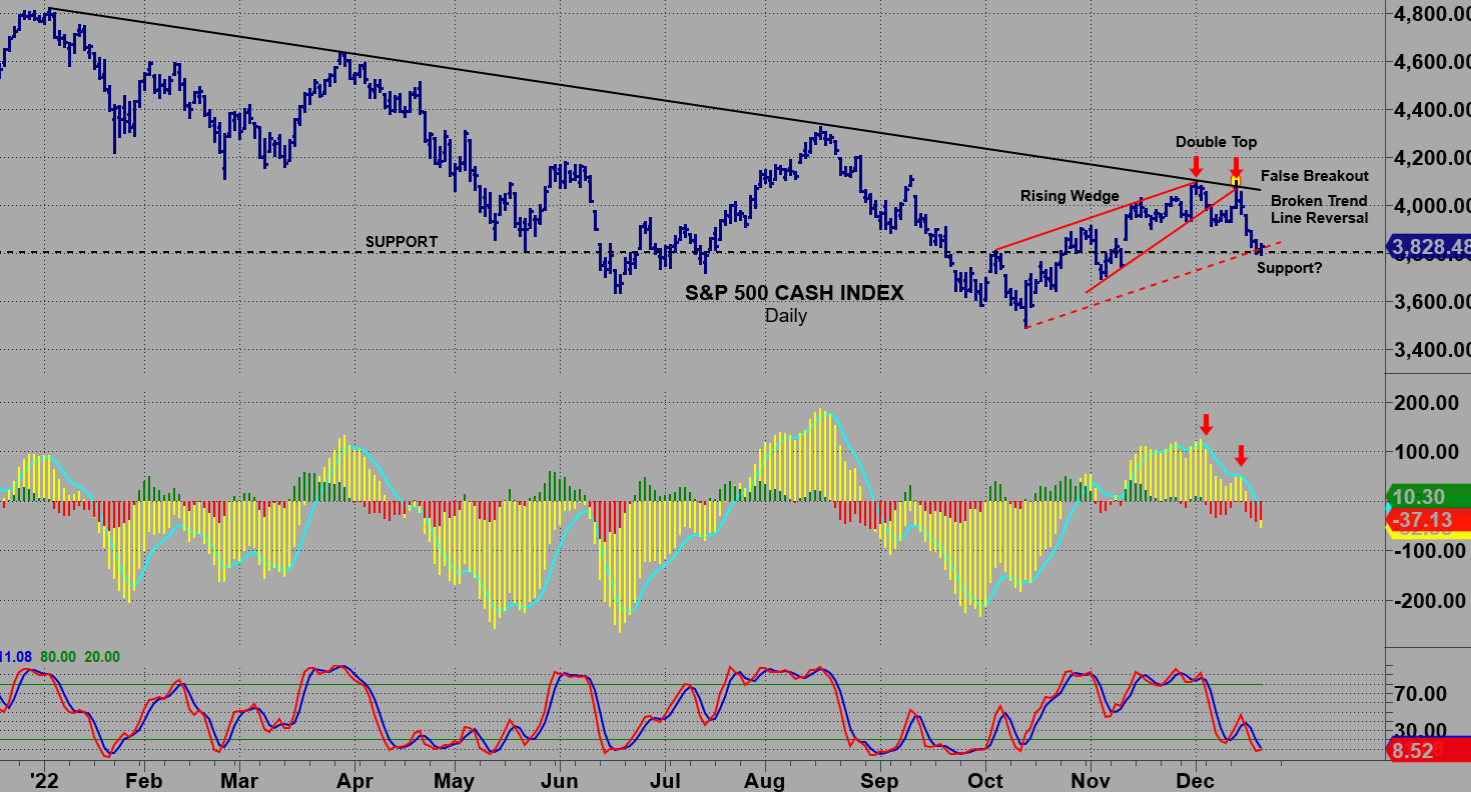Click the SUPPORT label above the dashed line
The width and height of the screenshot is (1471, 792).
(401, 242)
